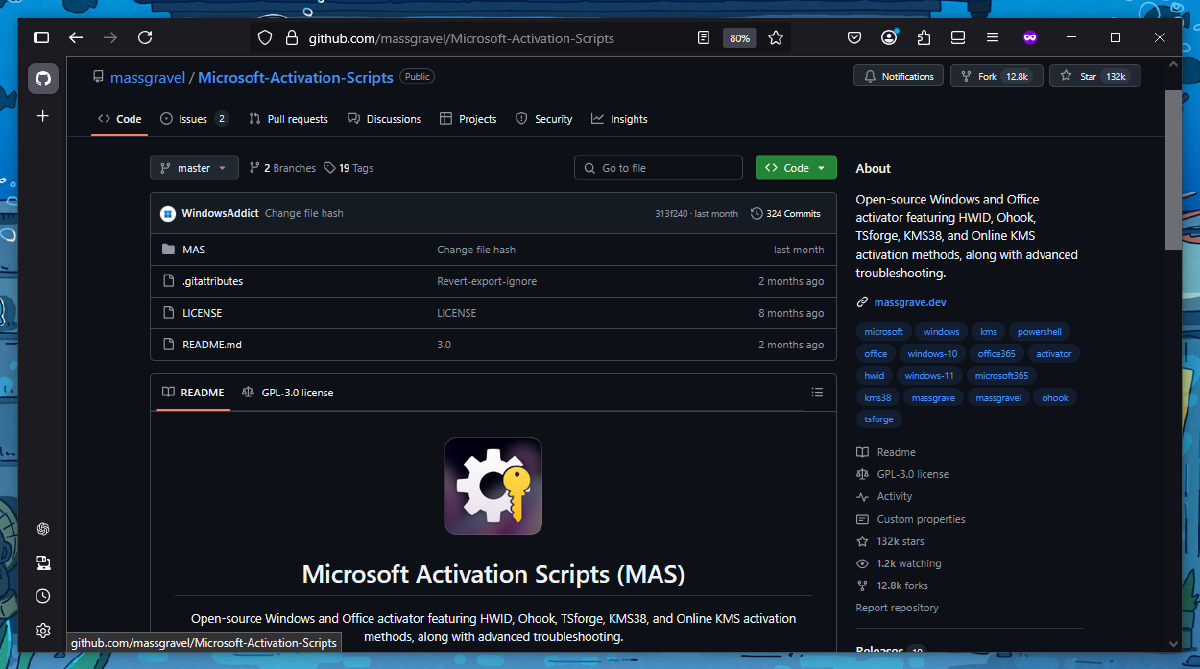Click the massgravel owner link
Screen dimensions: 1200x669
click(146, 77)
